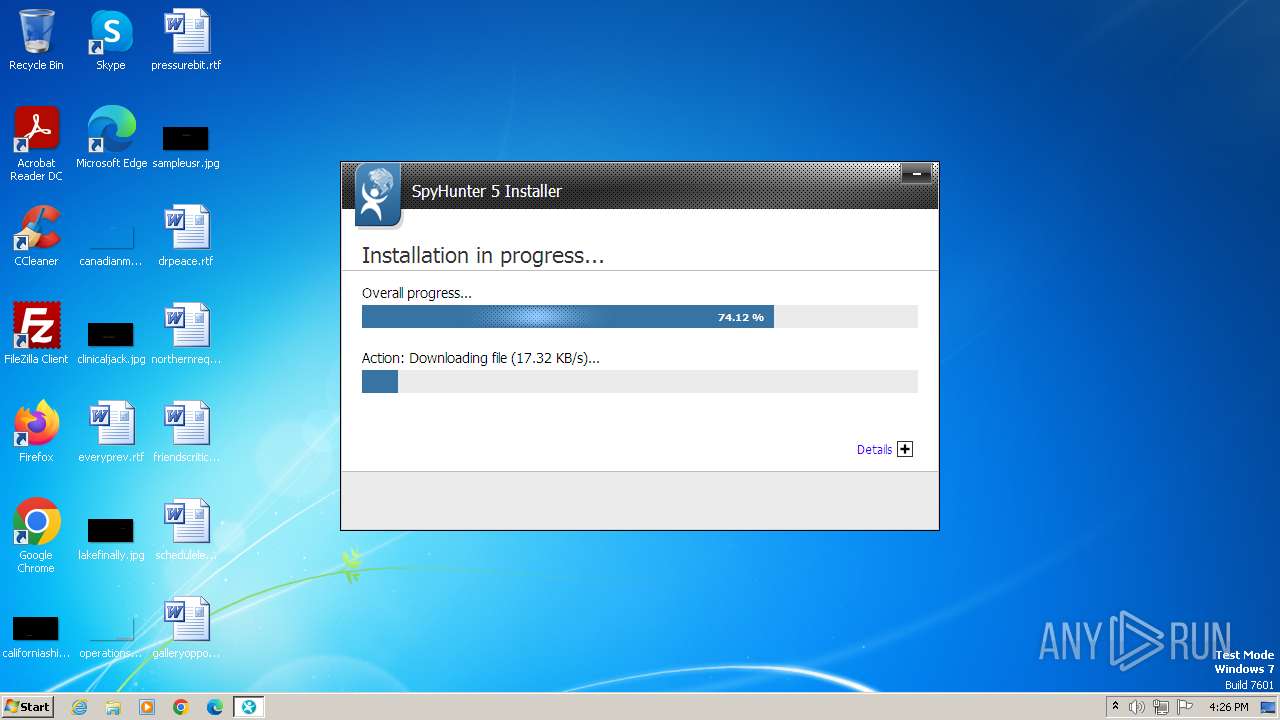Select 'Installation in progress...' heading text
1280x720 pixels.
(483, 256)
